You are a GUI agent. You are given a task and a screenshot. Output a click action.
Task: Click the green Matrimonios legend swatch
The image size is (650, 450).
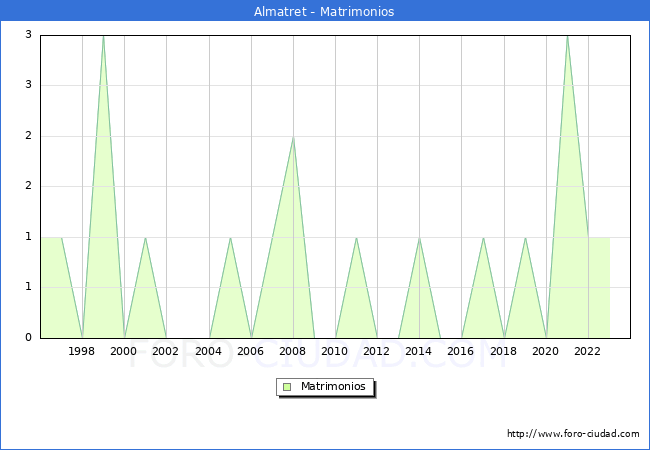286,387
